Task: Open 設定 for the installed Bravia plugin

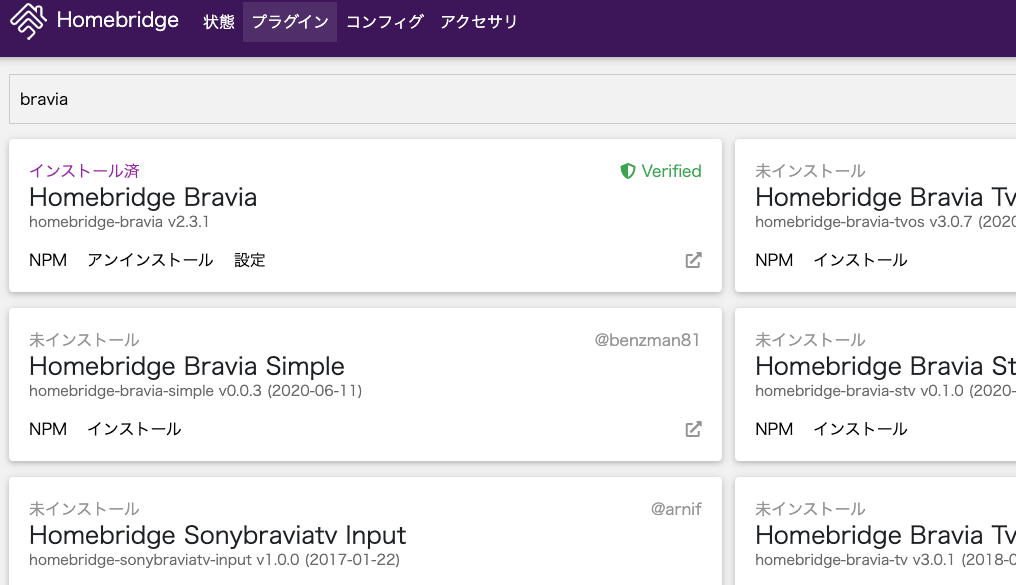Action: pos(250,259)
